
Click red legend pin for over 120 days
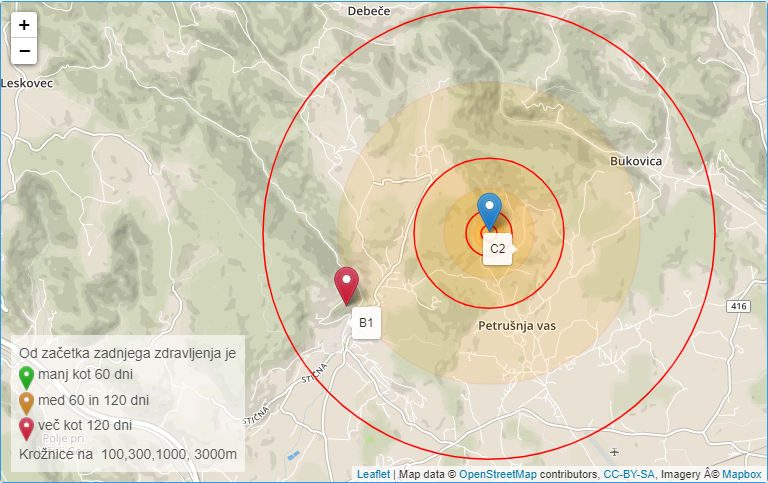pyautogui.click(x=26, y=429)
